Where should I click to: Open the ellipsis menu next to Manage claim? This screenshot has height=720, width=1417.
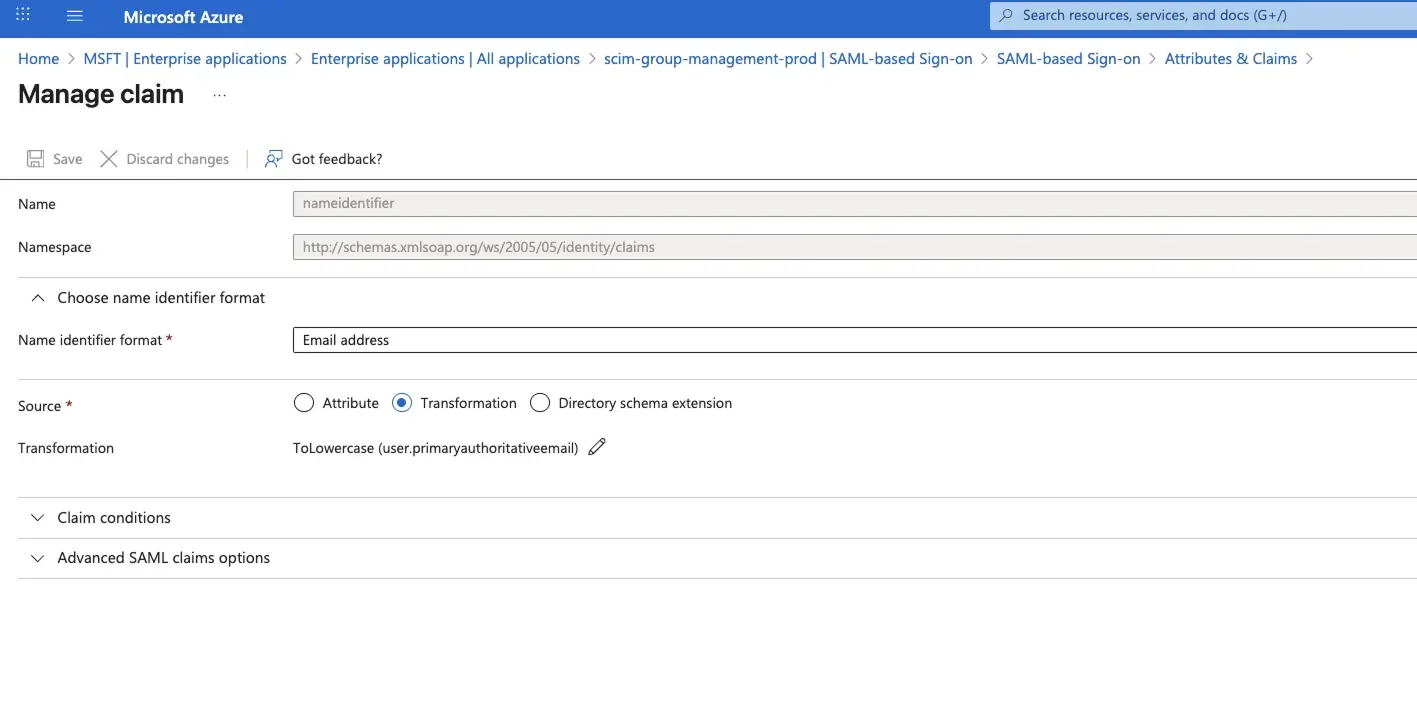[x=218, y=97]
